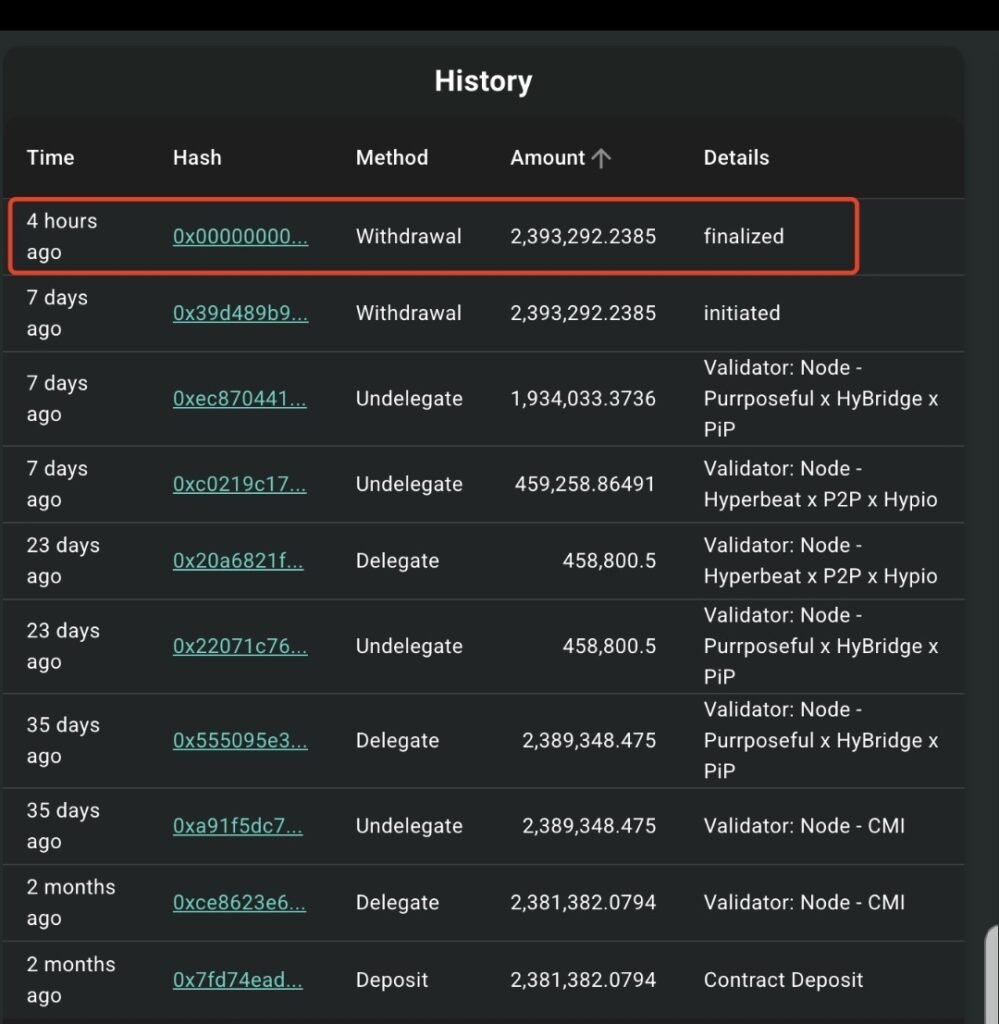The image size is (999, 1024).
Task: Click the History panel title
Action: point(483,81)
